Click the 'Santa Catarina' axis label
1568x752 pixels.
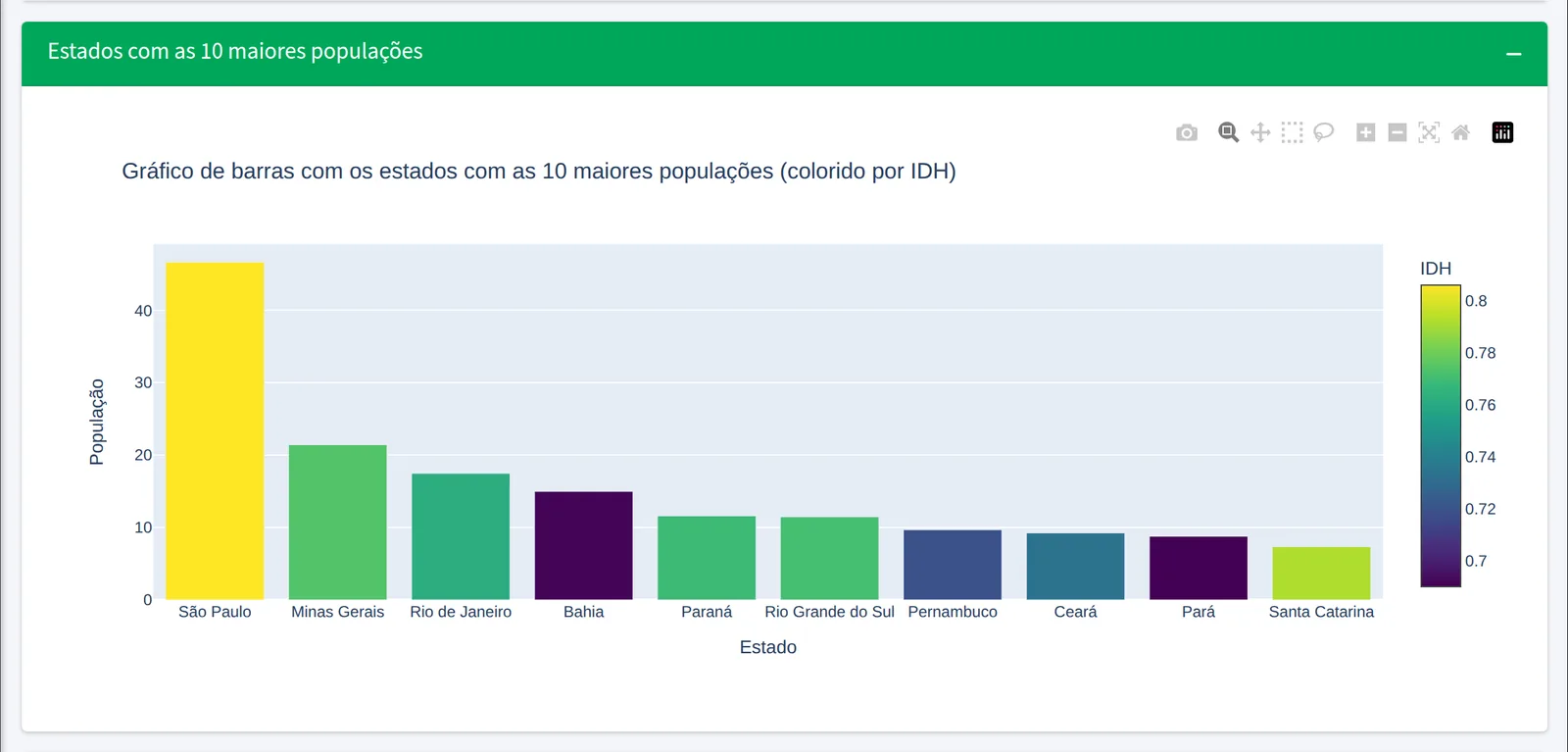1322,612
